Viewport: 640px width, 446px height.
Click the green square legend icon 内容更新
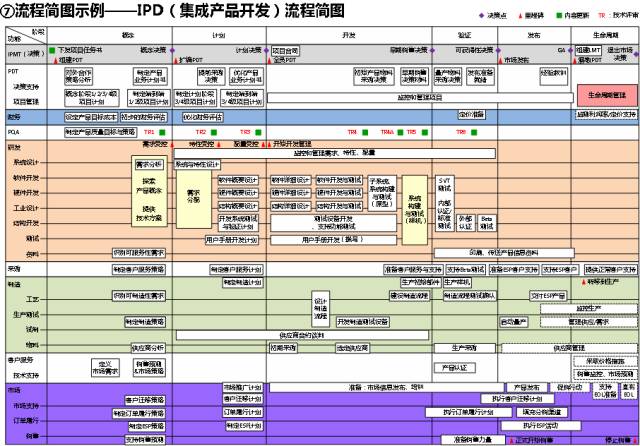click(x=559, y=16)
